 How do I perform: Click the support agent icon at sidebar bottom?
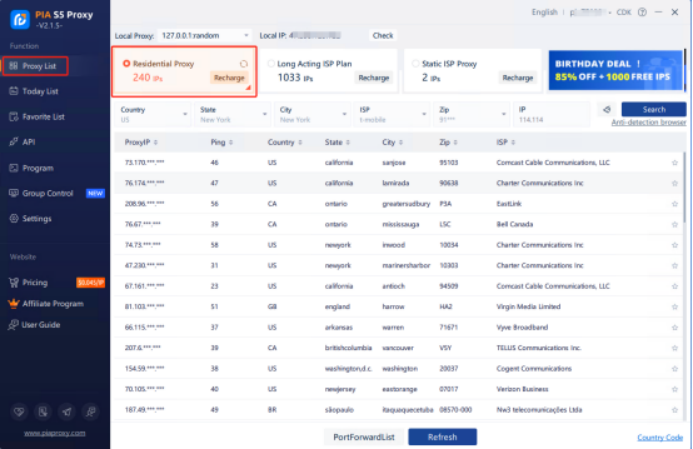click(91, 412)
